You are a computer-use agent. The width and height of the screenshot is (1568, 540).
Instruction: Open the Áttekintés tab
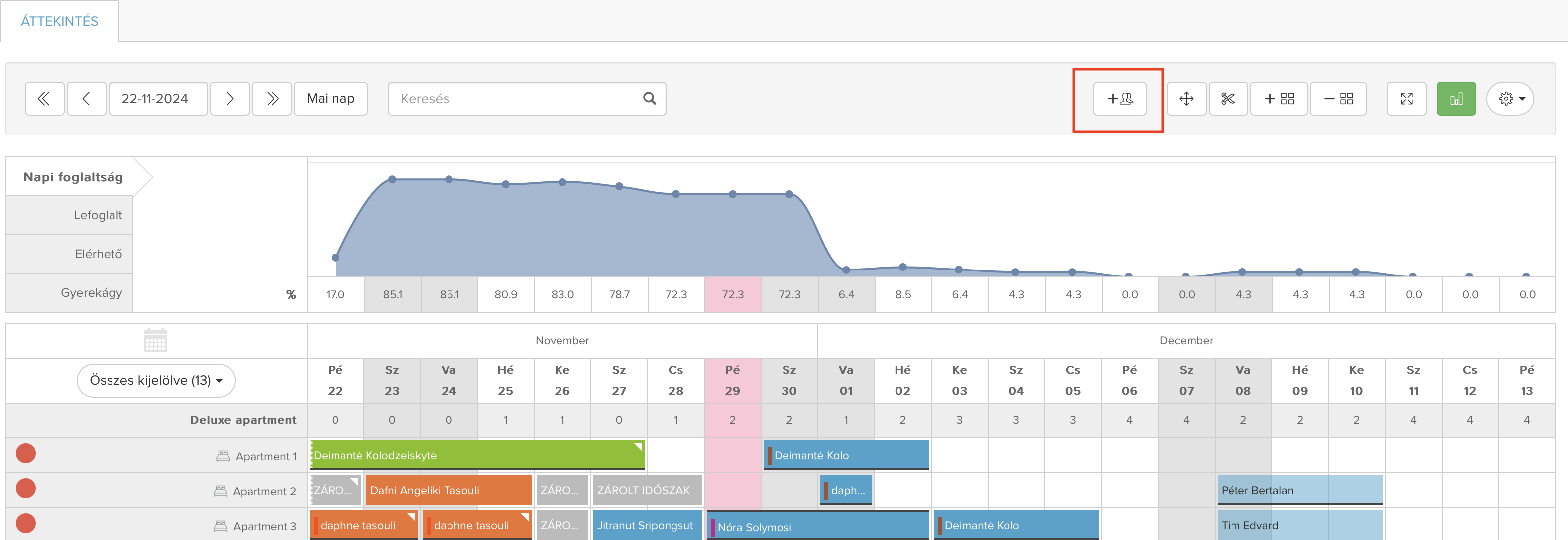point(60,21)
